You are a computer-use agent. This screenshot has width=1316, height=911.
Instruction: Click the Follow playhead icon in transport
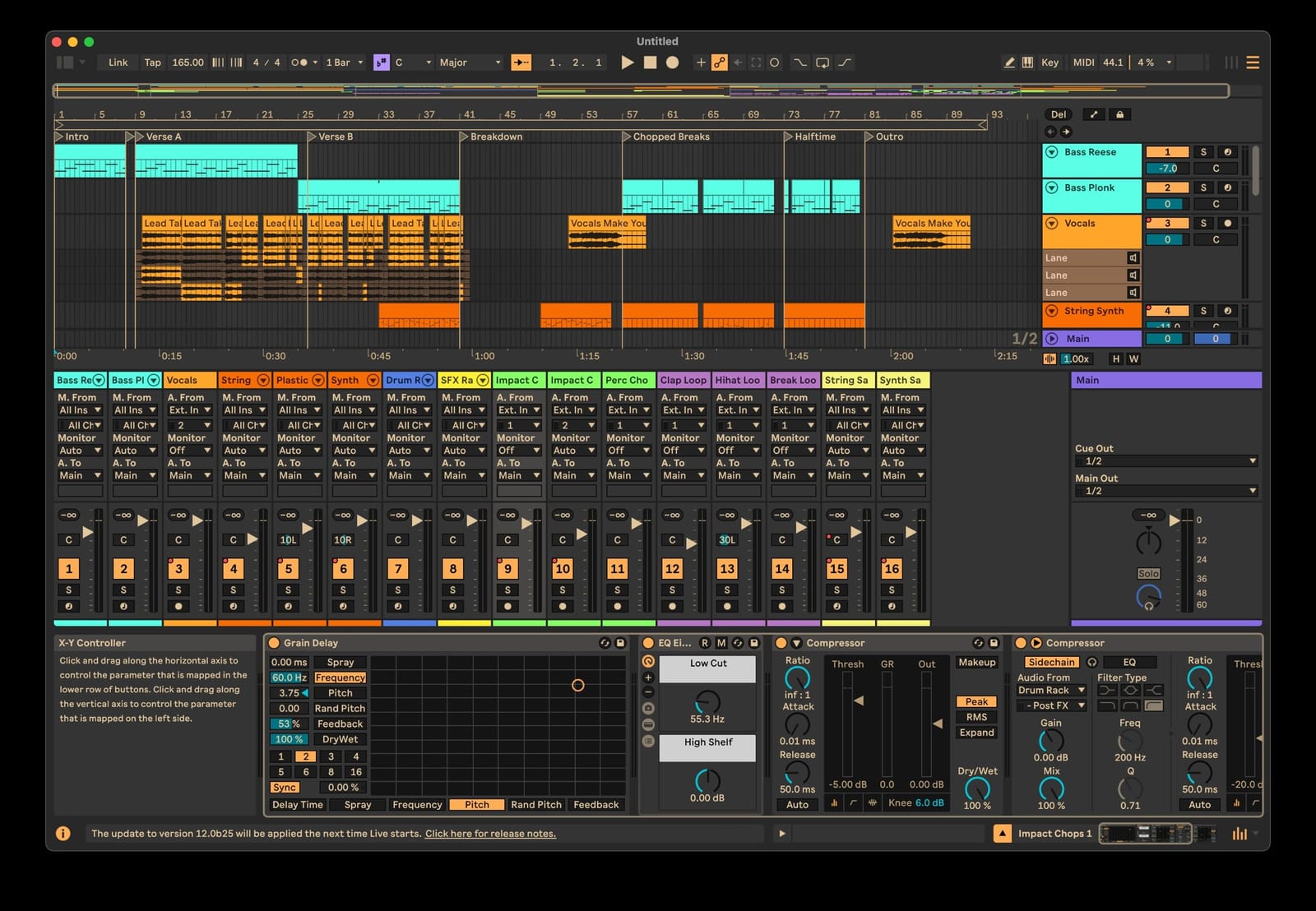521,62
